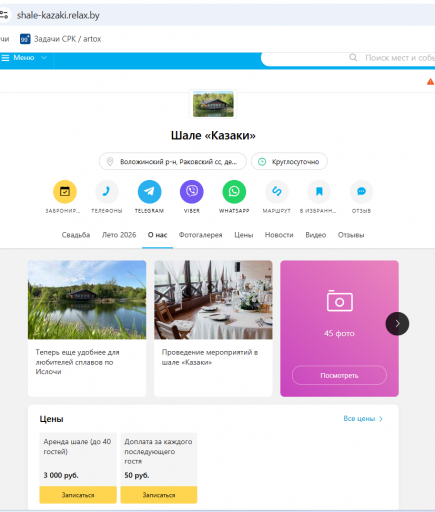Screen dimensions: 435x512
Task: Select the О нас tab
Action: [157, 235]
